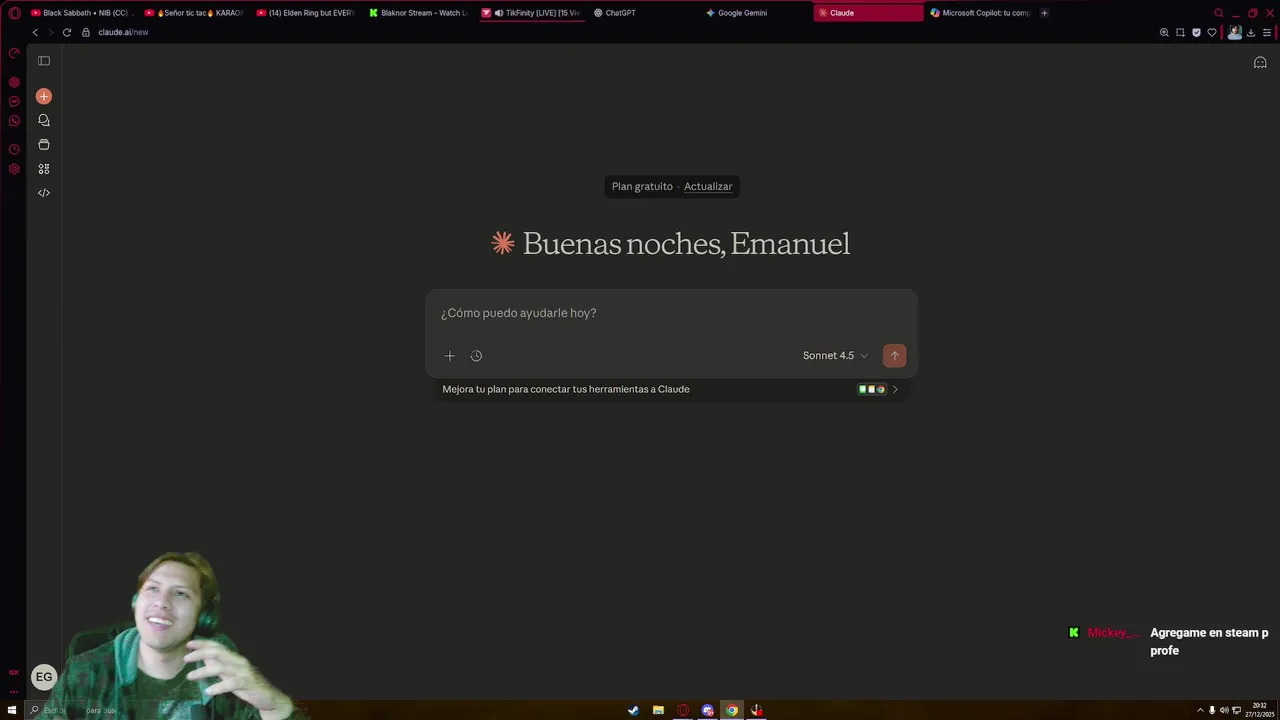
Task: Go back to previous page
Action: 35,32
